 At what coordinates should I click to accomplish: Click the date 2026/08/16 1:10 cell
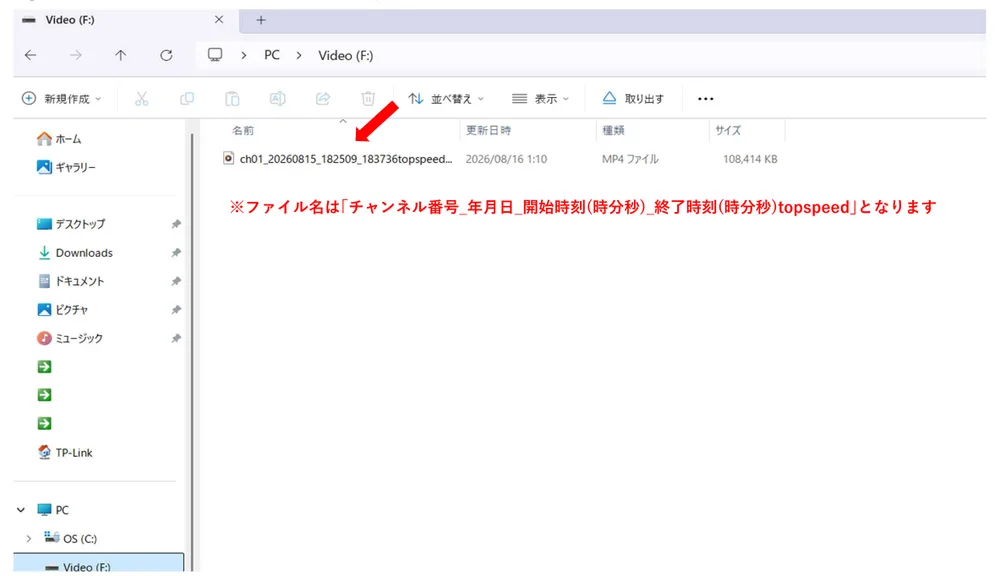click(506, 159)
